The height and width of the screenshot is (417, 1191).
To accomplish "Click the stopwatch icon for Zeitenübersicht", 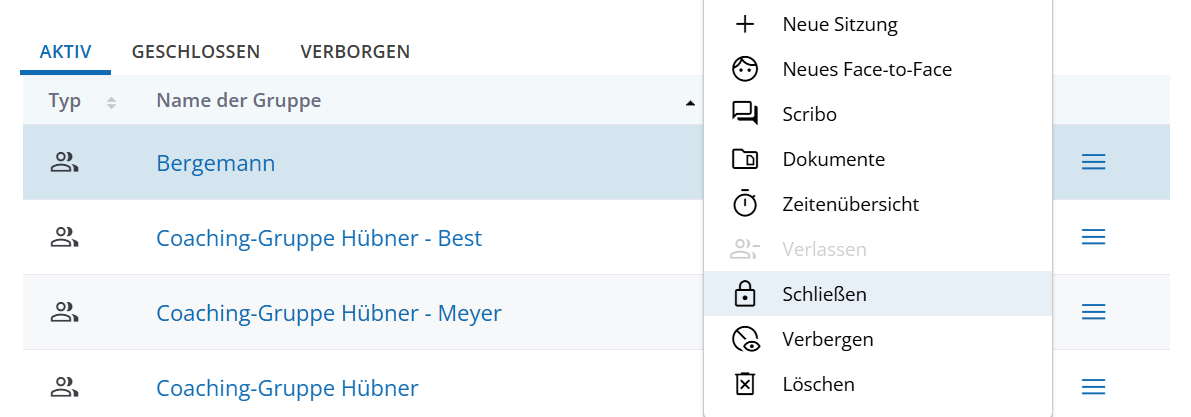I will (x=745, y=204).
